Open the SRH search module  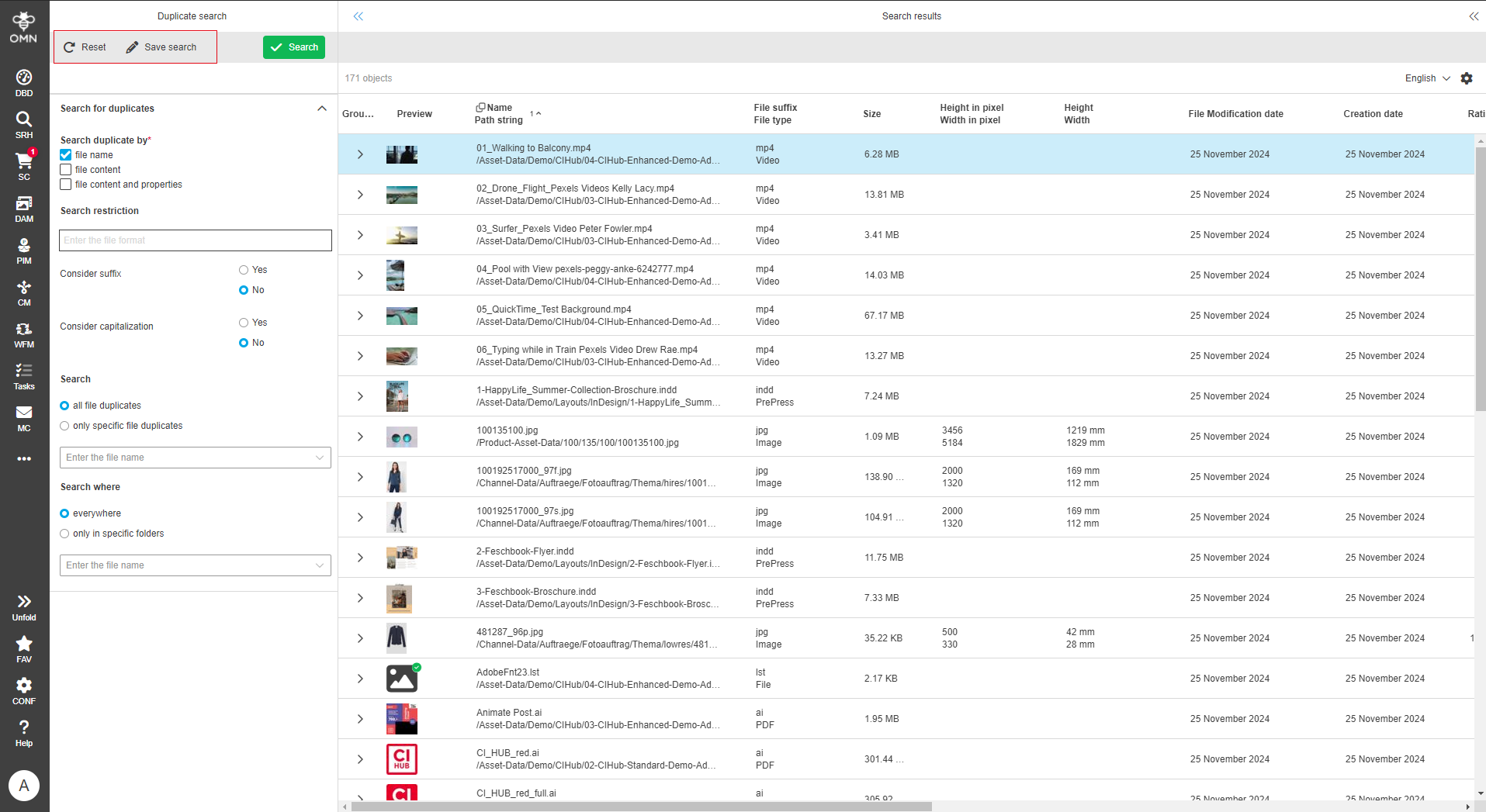23,123
